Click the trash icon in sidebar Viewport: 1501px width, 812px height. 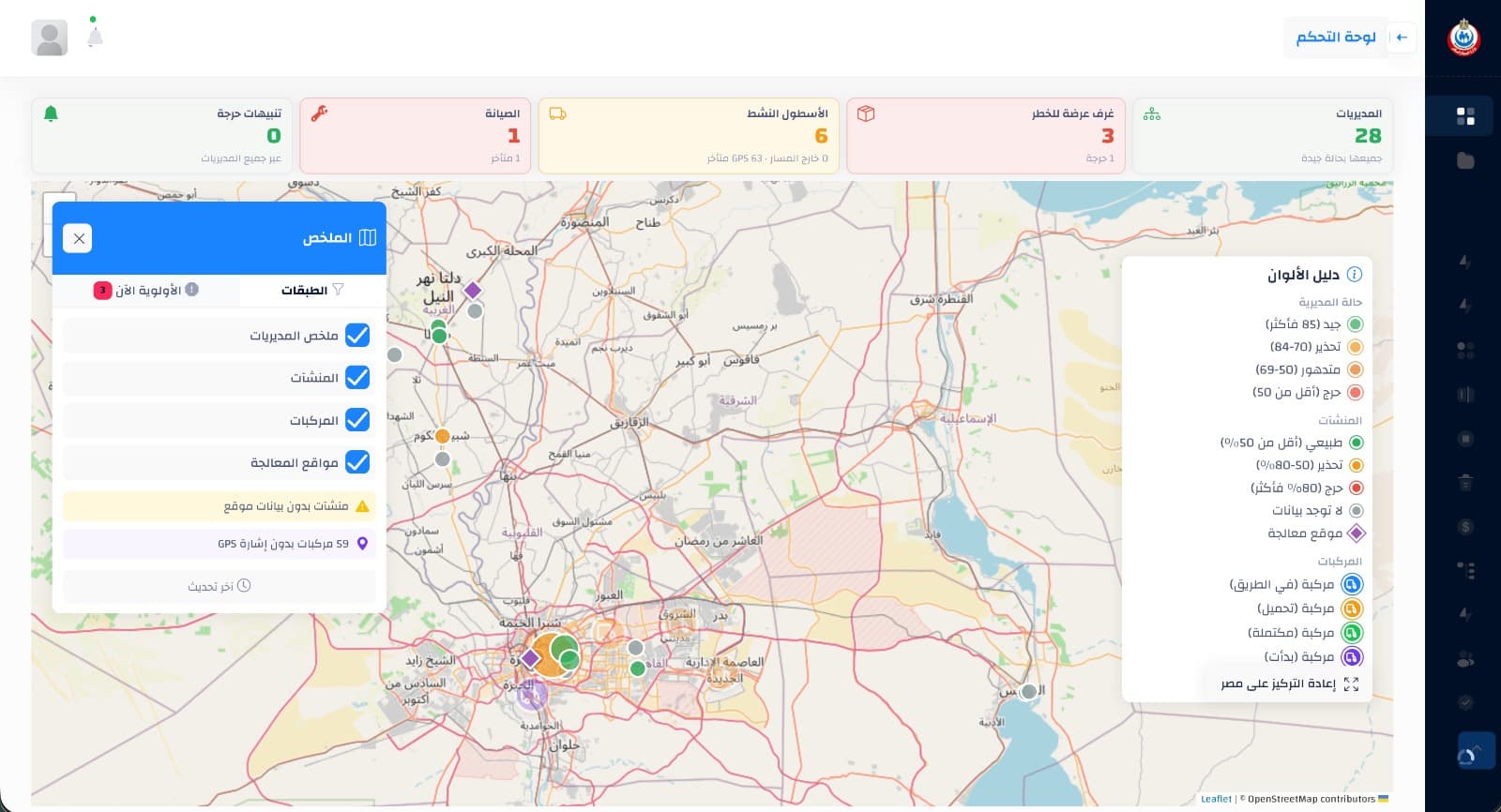click(x=1465, y=482)
